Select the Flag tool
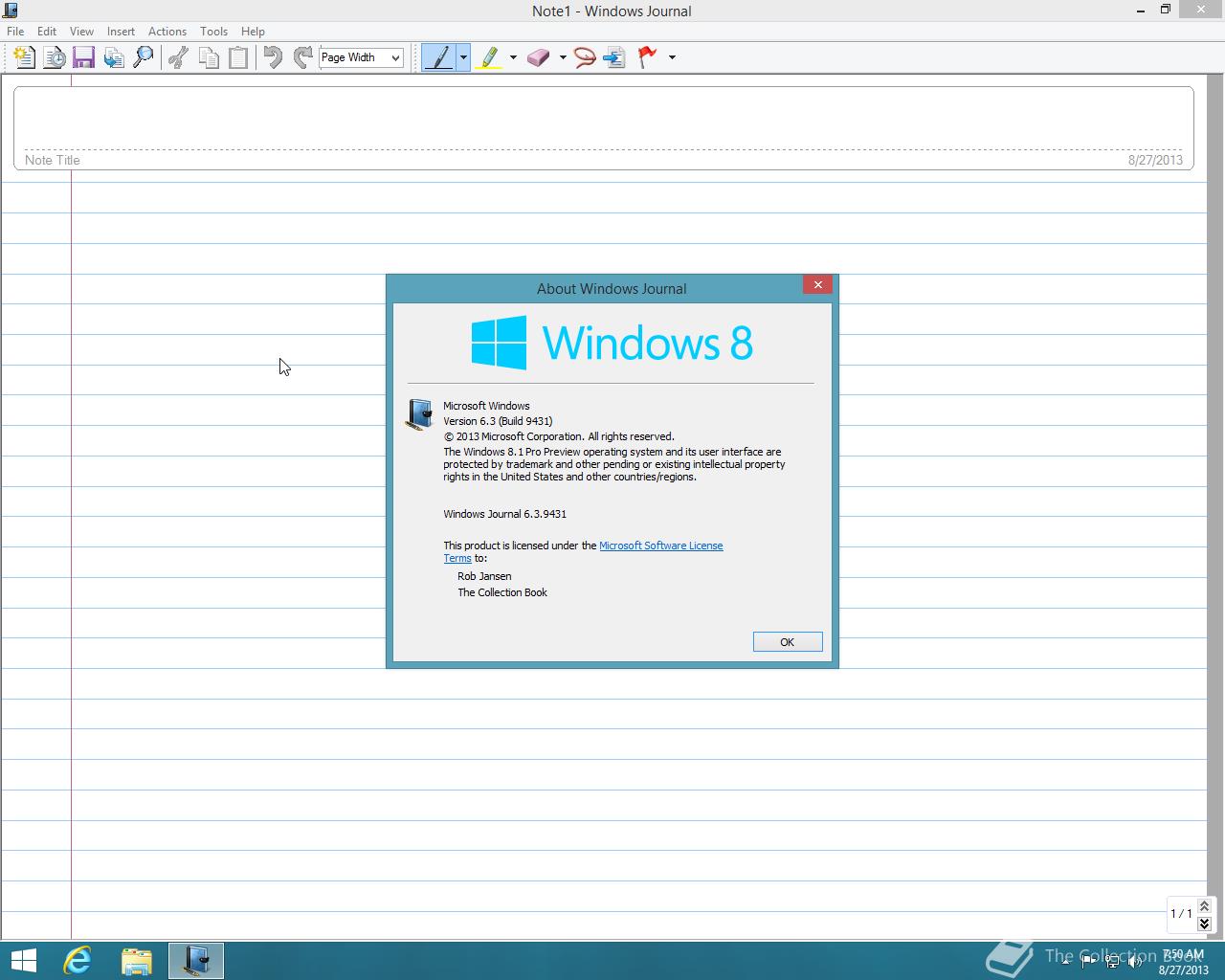1225x980 pixels. click(x=649, y=57)
